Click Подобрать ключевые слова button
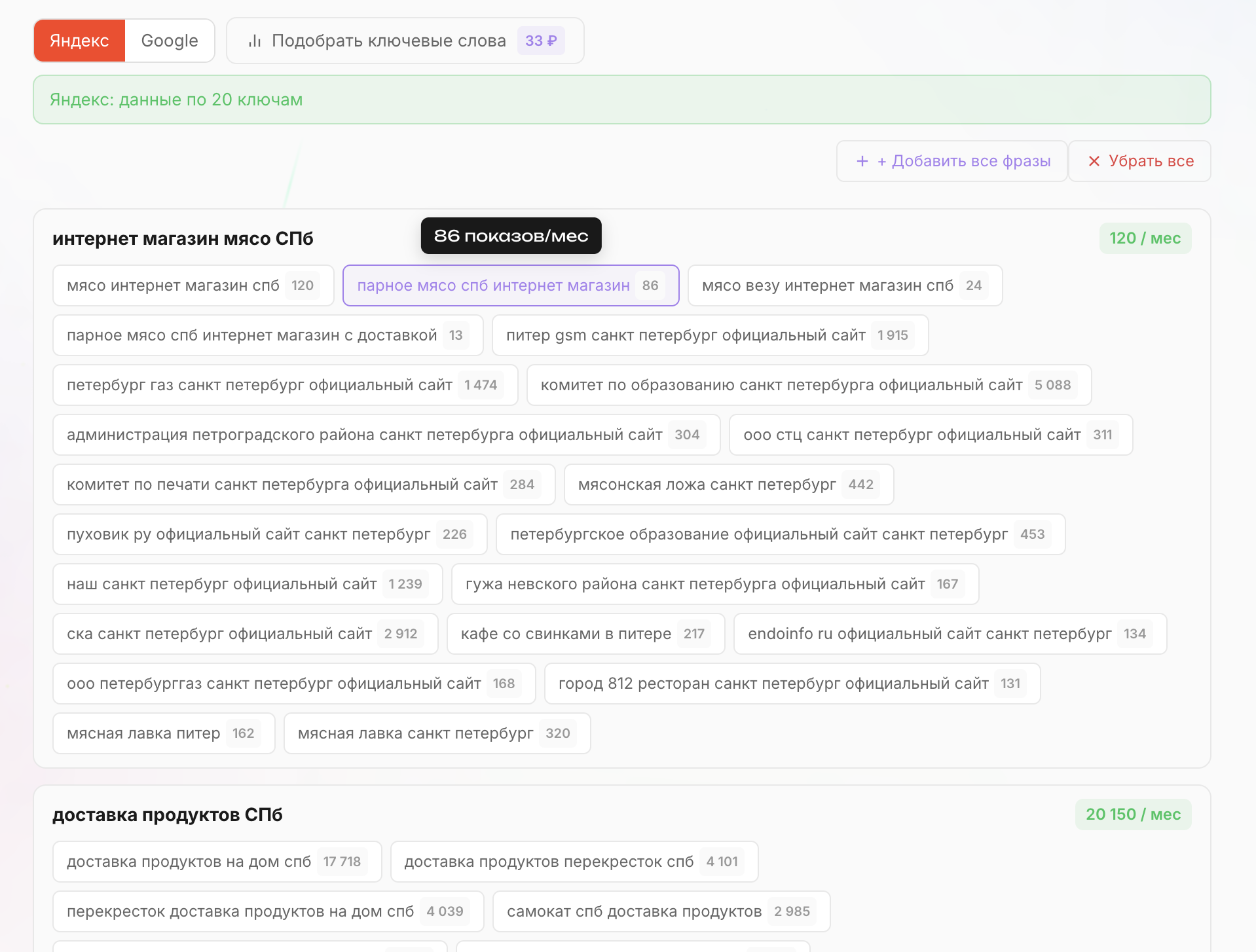The image size is (1256, 952). 405,41
